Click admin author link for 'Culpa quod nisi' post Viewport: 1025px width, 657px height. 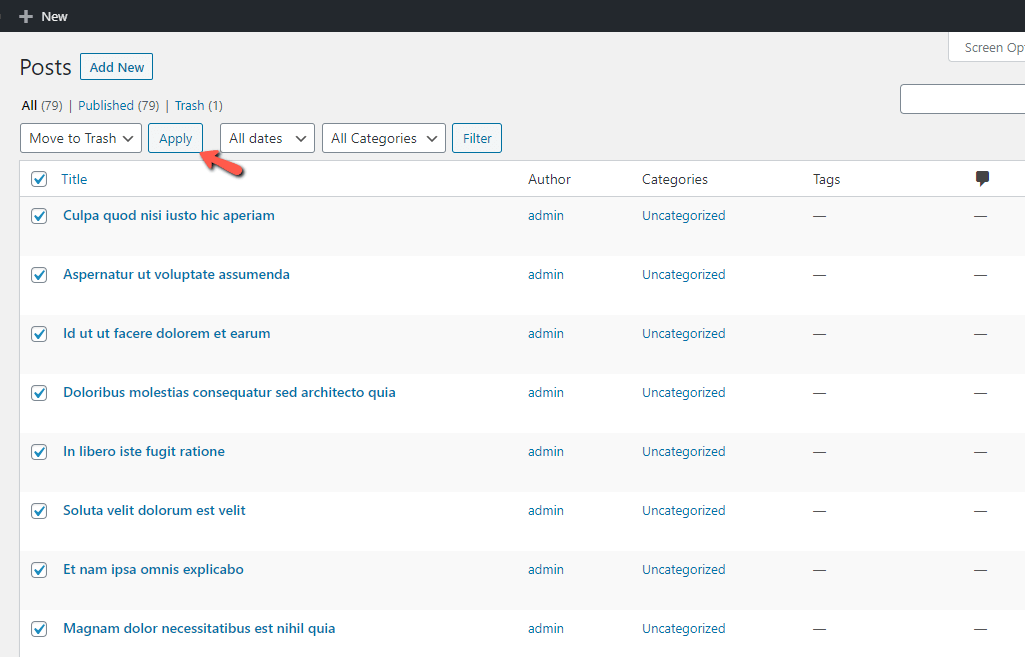[546, 215]
